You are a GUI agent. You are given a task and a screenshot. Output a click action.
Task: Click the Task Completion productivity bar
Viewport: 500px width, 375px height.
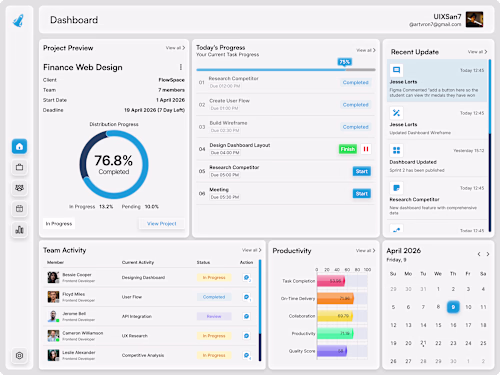(331, 281)
